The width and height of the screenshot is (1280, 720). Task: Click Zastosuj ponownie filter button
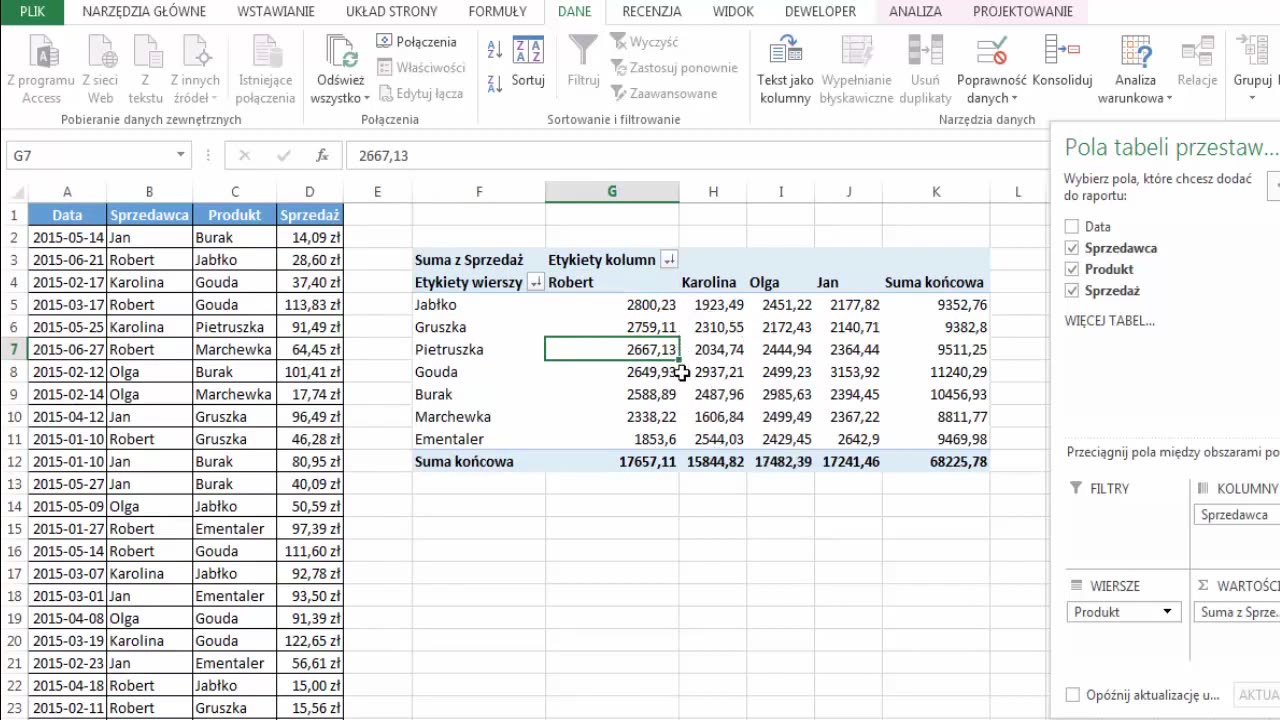(673, 68)
